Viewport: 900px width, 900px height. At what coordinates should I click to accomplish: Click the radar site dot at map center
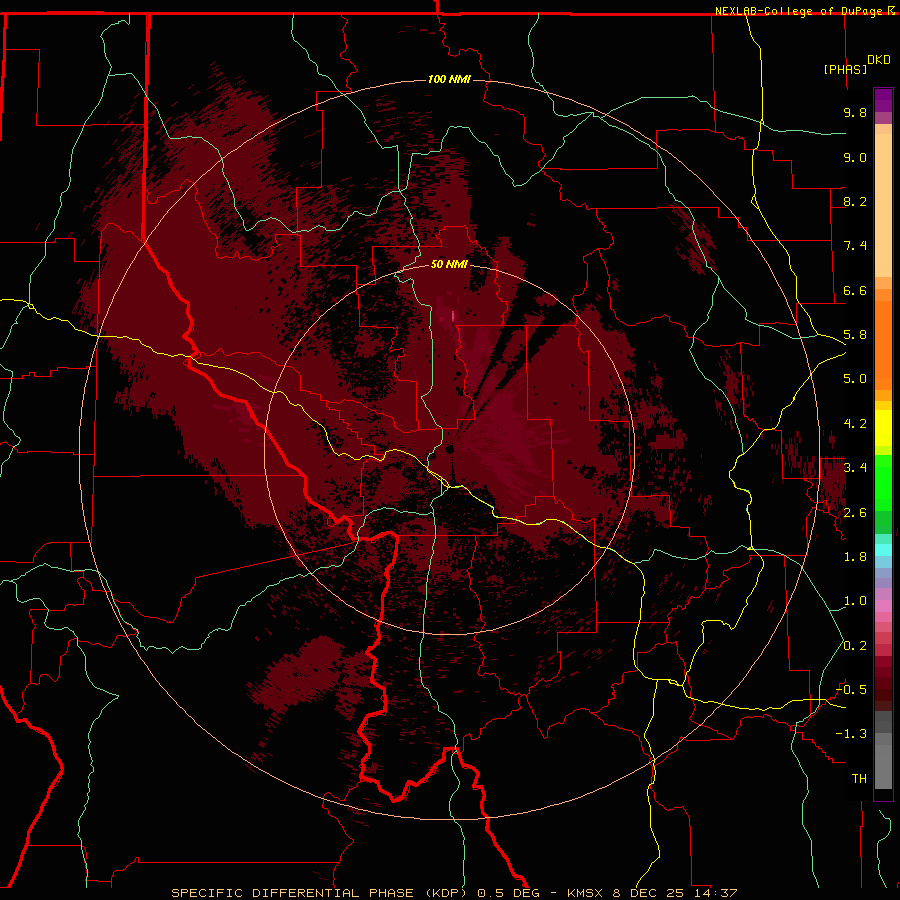pyautogui.click(x=450, y=449)
